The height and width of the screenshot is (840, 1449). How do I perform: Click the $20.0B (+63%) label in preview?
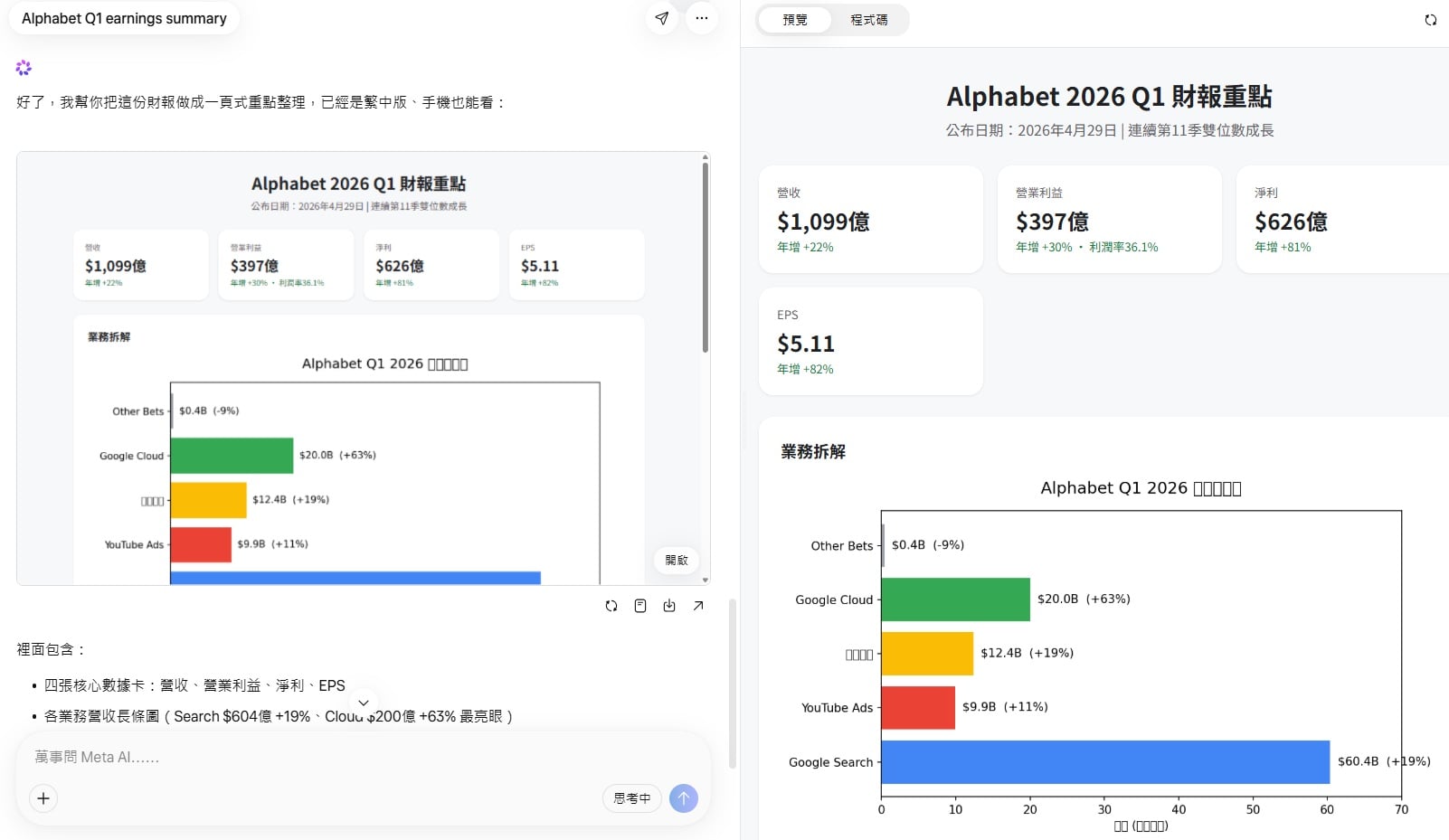(x=1084, y=599)
